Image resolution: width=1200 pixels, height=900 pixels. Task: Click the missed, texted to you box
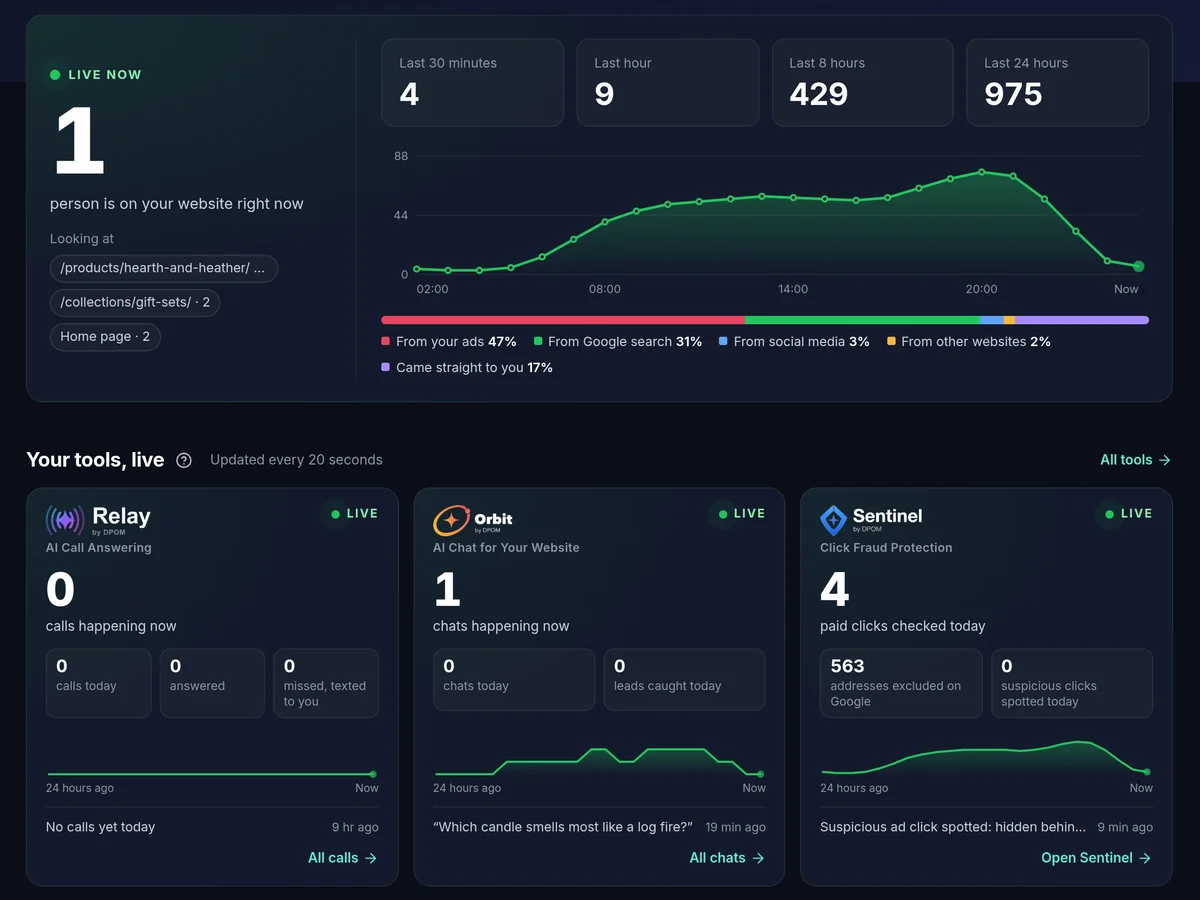[326, 684]
